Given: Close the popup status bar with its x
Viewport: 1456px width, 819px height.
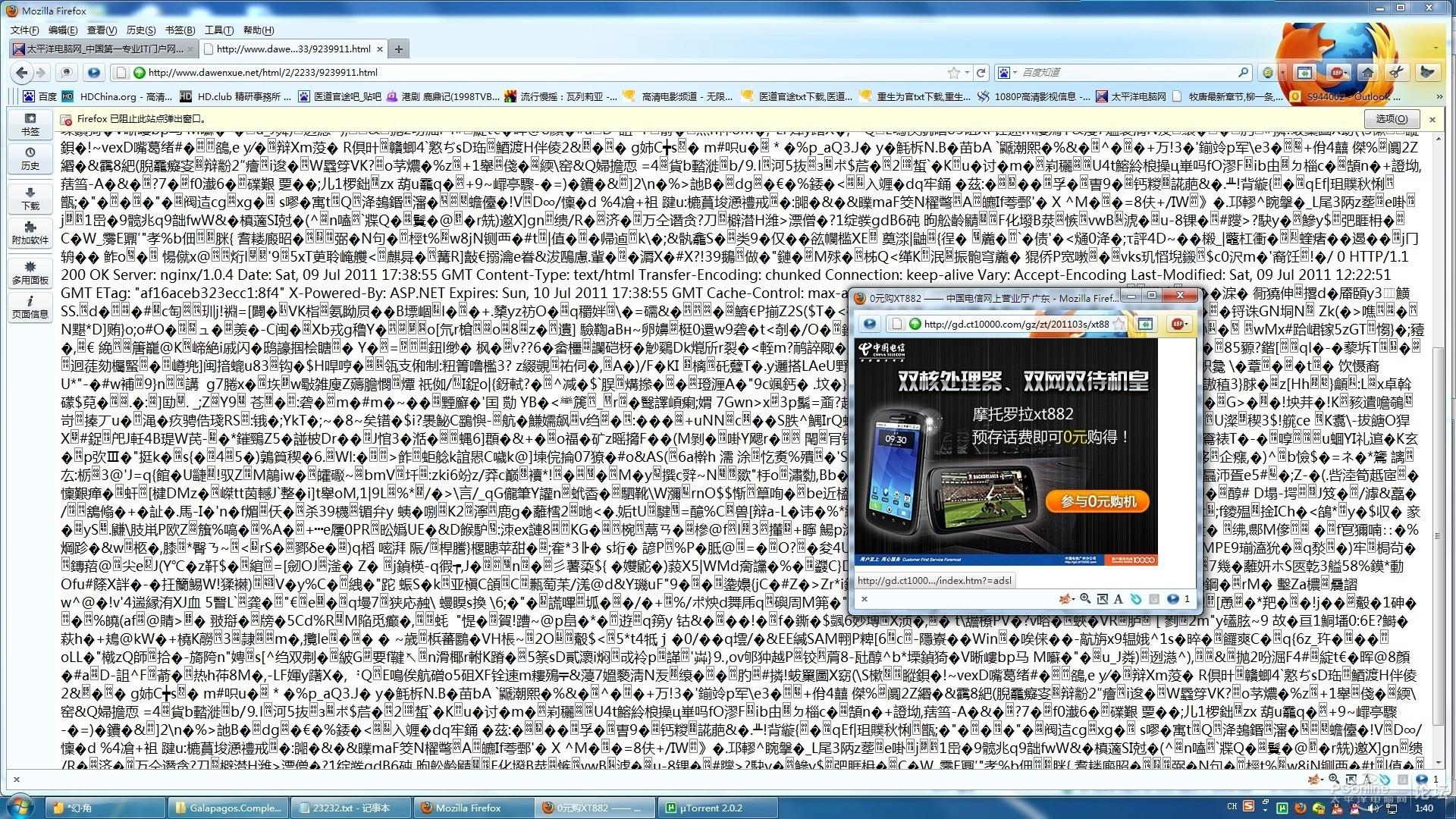Looking at the screenshot, I should click(864, 599).
